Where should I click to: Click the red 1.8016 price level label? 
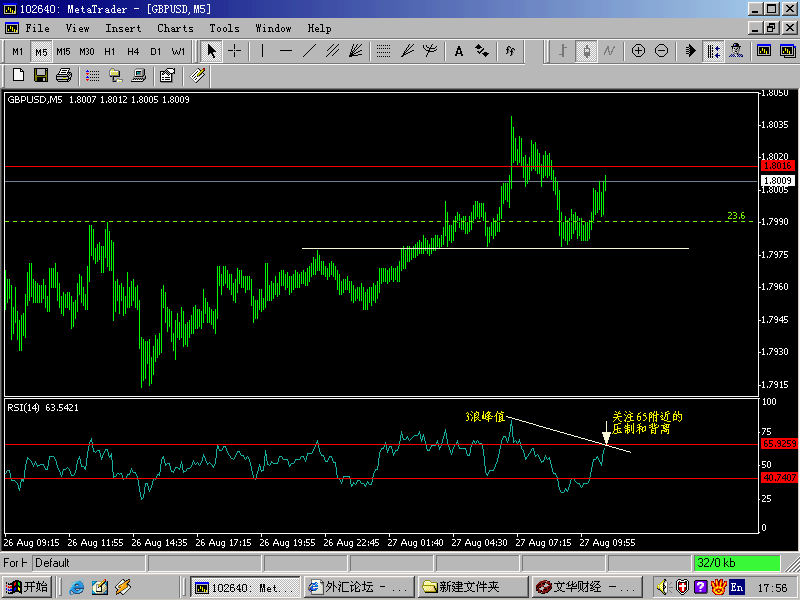778,166
